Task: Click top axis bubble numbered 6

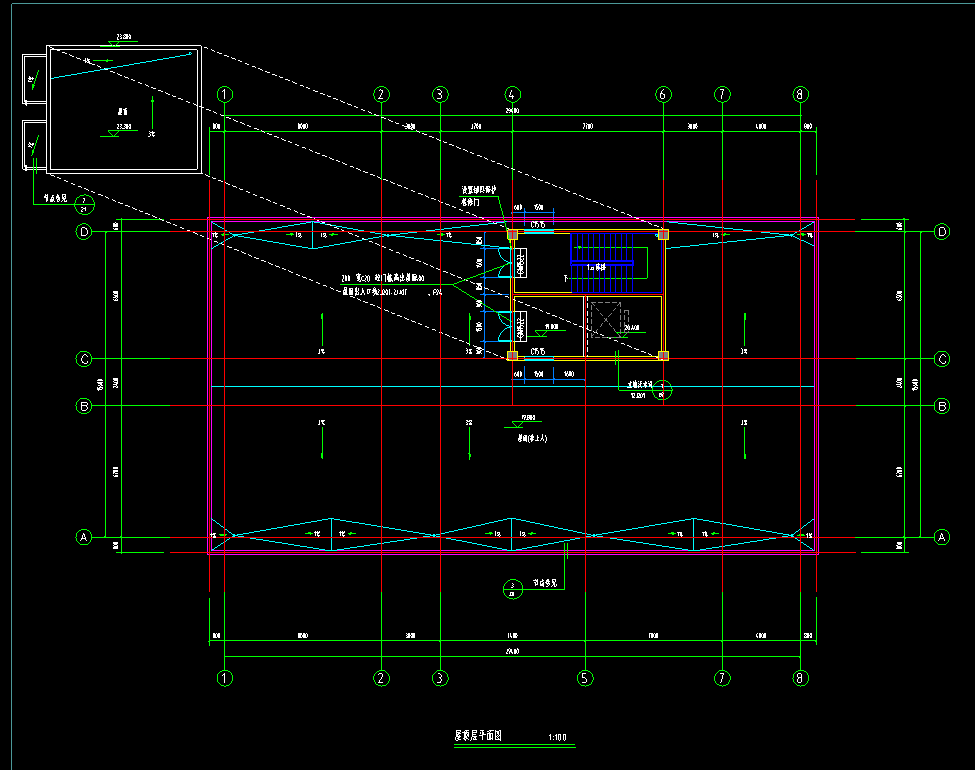Action: tap(663, 94)
